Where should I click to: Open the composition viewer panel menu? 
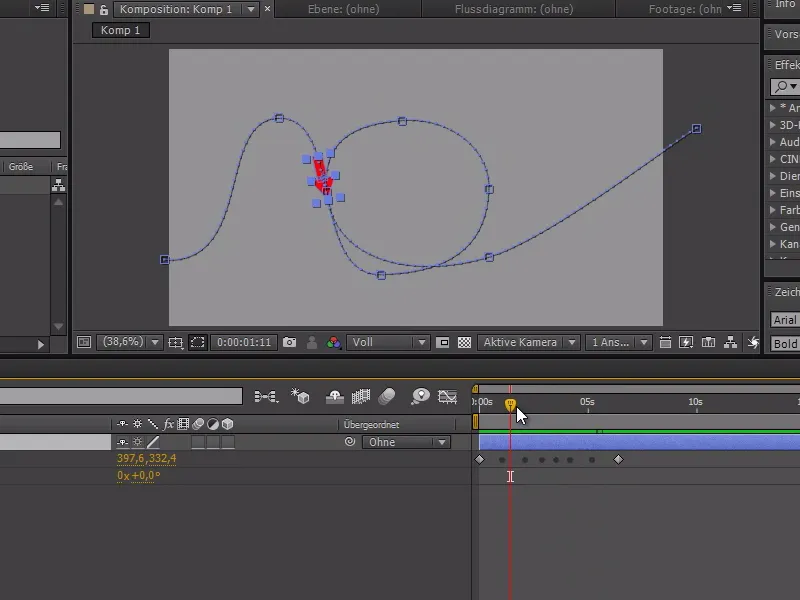[x=734, y=8]
